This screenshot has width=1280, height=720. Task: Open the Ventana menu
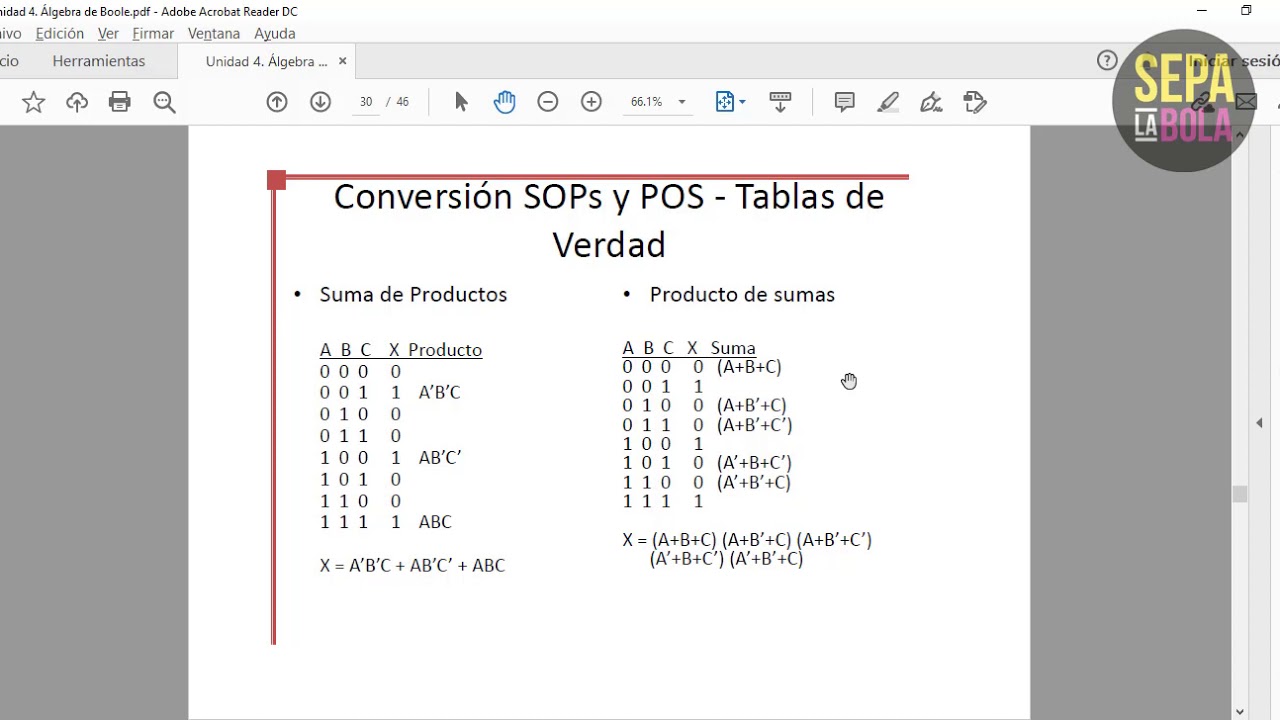214,33
